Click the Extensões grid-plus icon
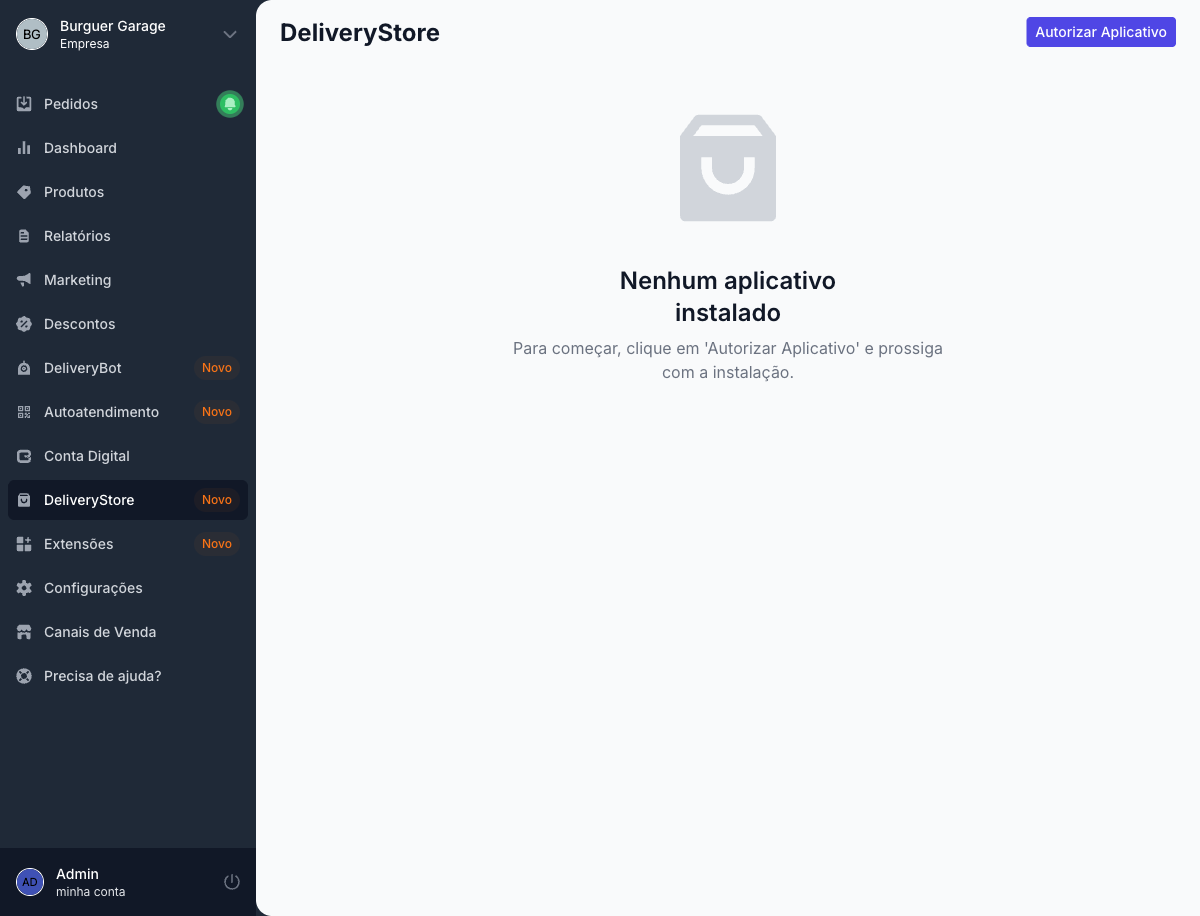This screenshot has height=916, width=1200. [x=24, y=544]
